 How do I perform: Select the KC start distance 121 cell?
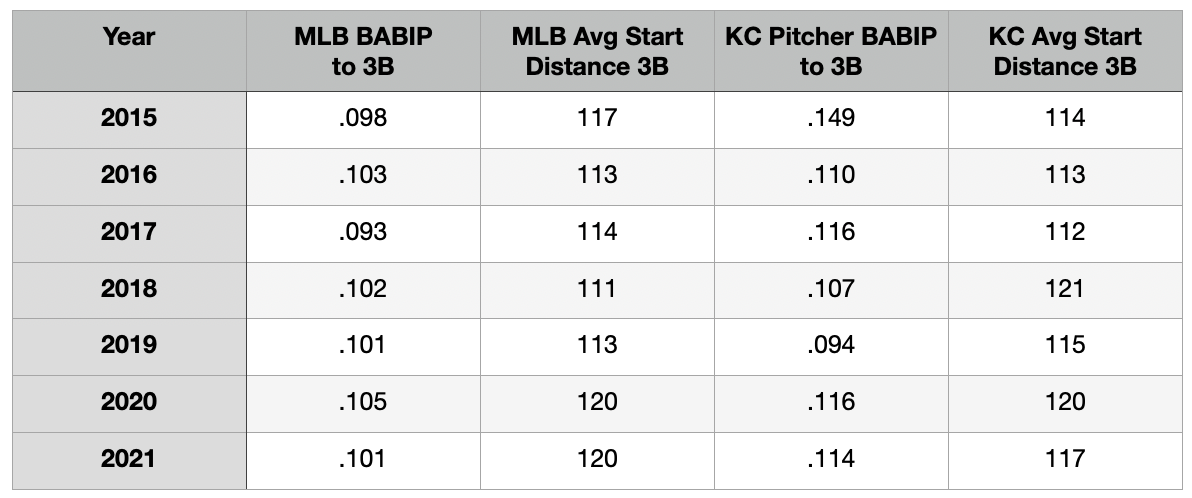1064,289
